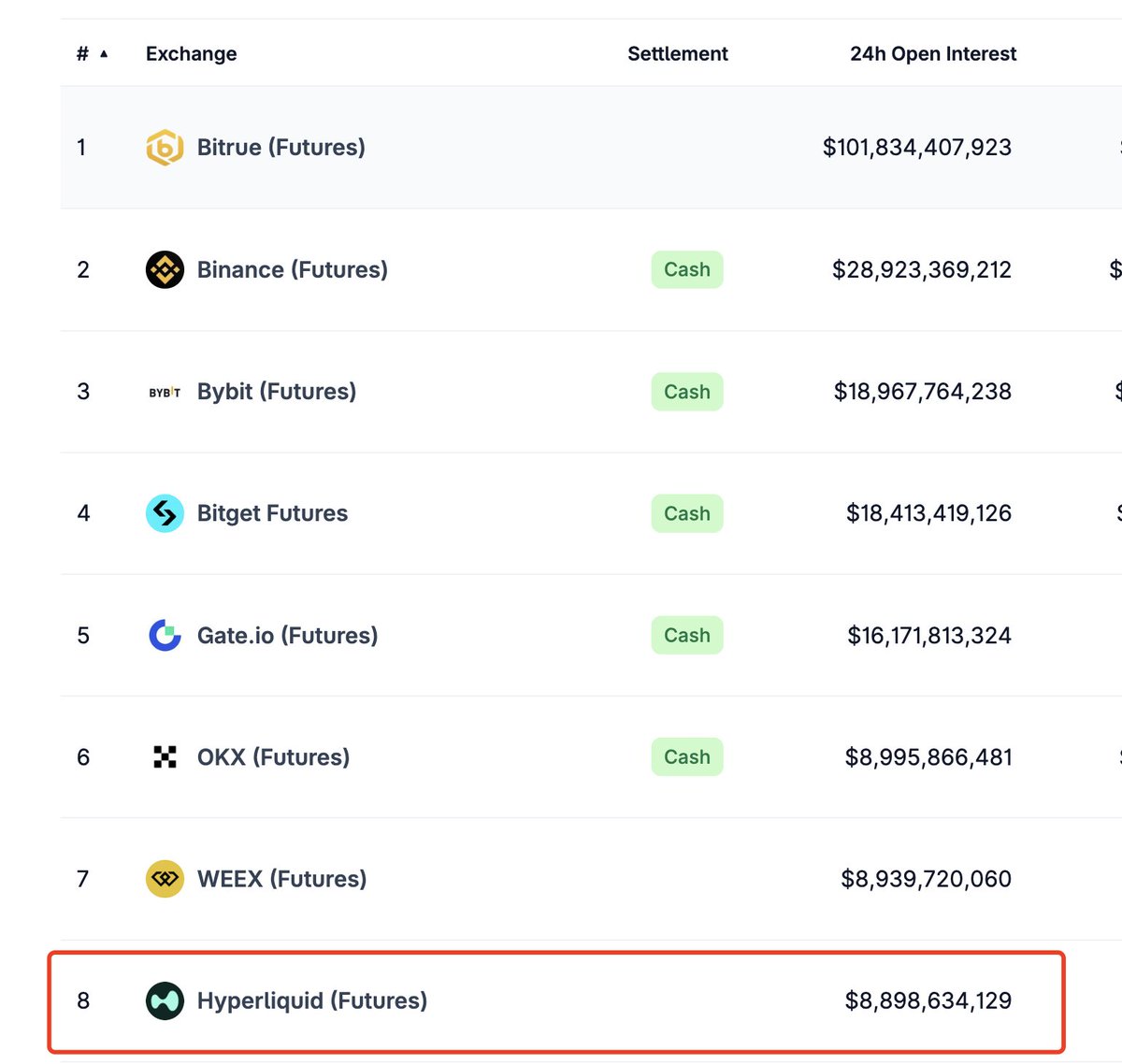Sort by Settlement column header
This screenshot has width=1122, height=1064.
(x=678, y=54)
